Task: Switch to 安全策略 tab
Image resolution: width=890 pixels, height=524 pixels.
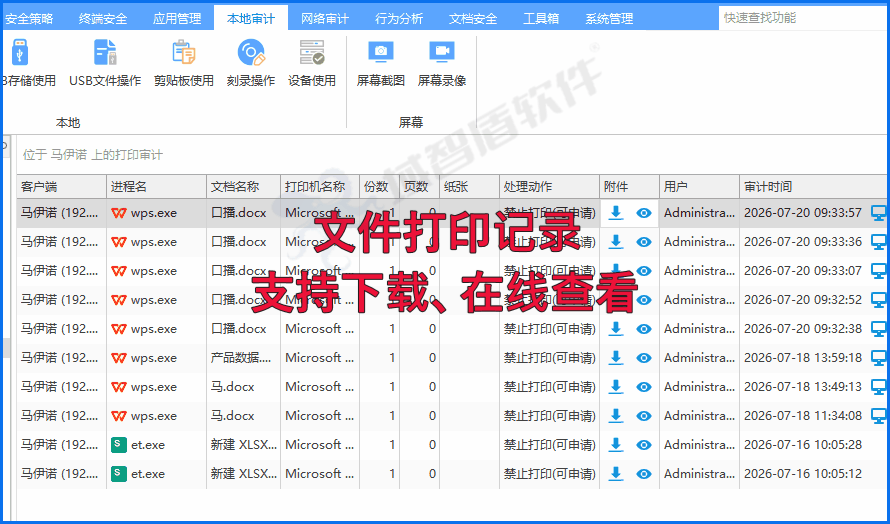Action: pyautogui.click(x=28, y=18)
